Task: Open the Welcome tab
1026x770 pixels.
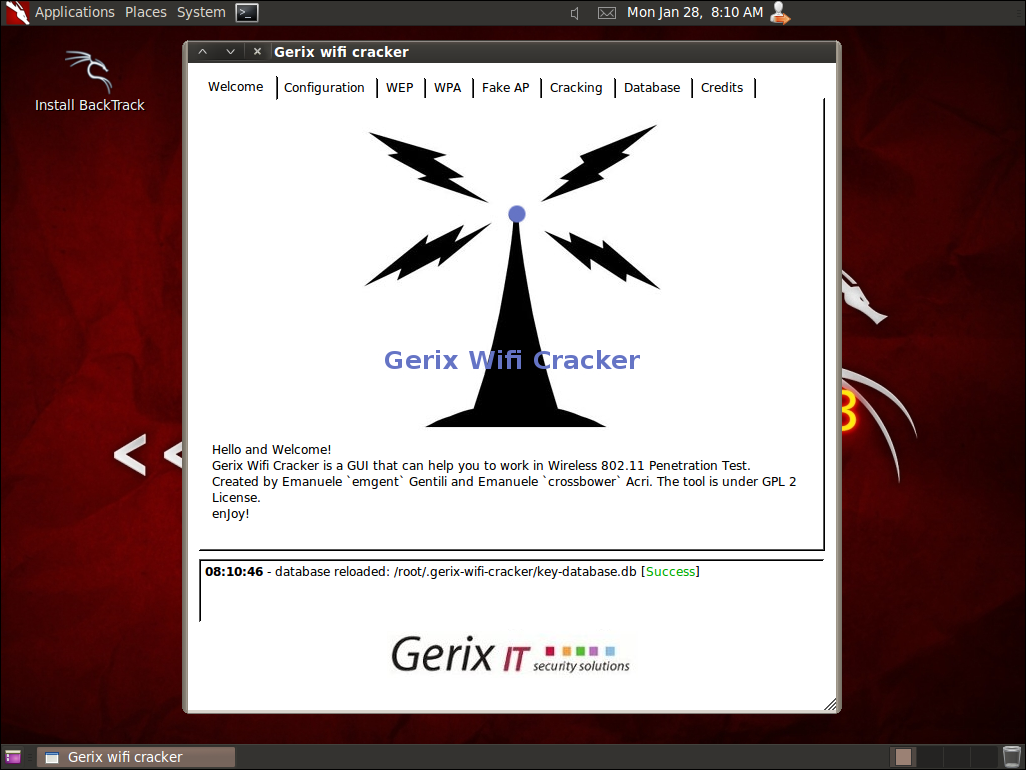Action: (236, 87)
